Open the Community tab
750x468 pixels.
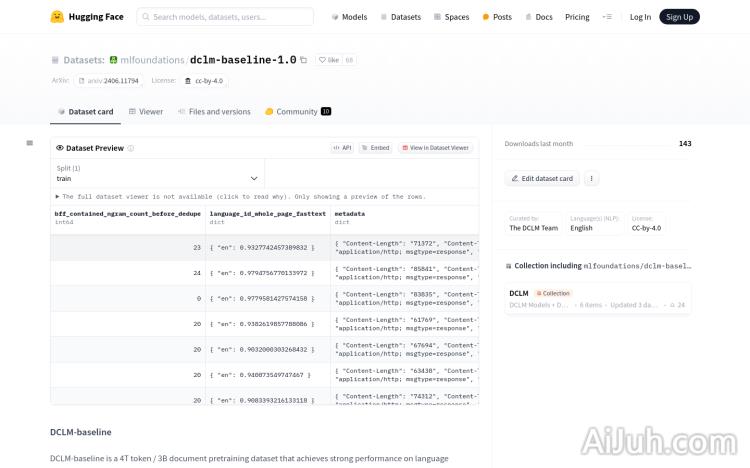(x=297, y=112)
